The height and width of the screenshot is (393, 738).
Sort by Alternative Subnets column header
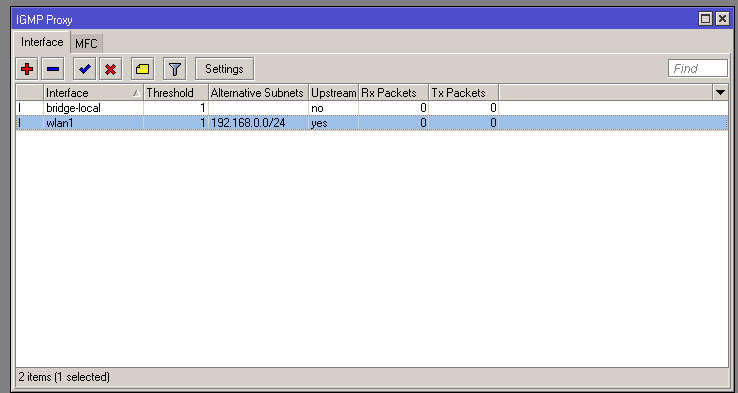[x=258, y=93]
